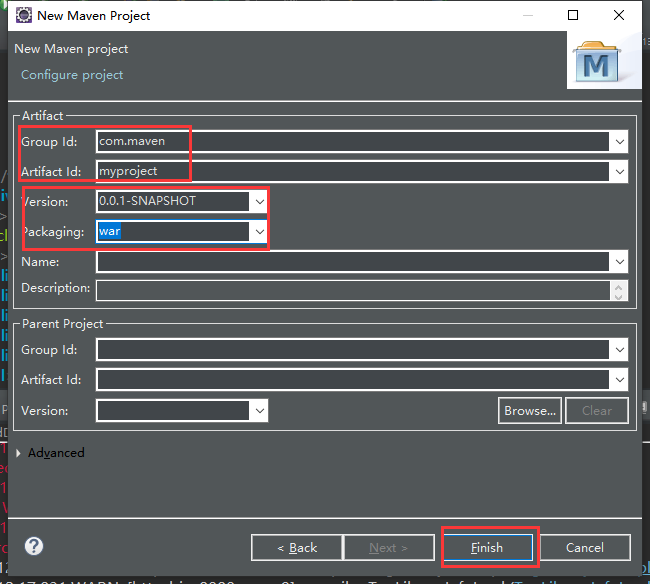Click the 'Description:' label
The width and height of the screenshot is (650, 584).
tap(56, 288)
